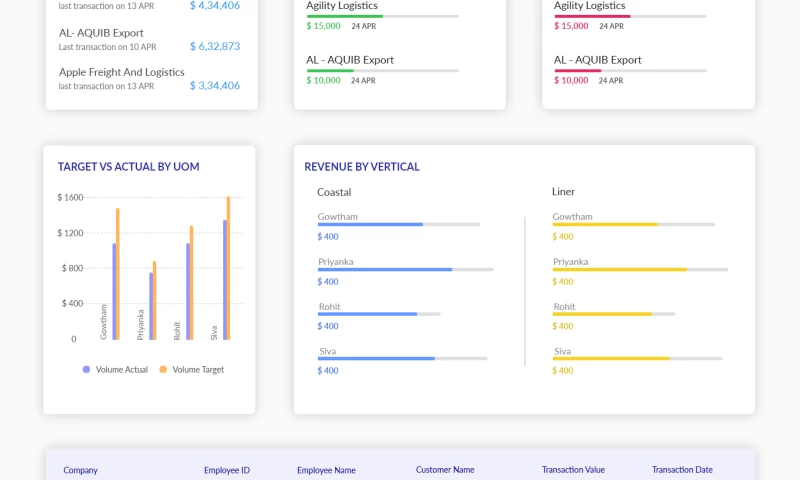Image resolution: width=800 pixels, height=480 pixels.
Task: Sort by Customer Name column header
Action: click(445, 469)
